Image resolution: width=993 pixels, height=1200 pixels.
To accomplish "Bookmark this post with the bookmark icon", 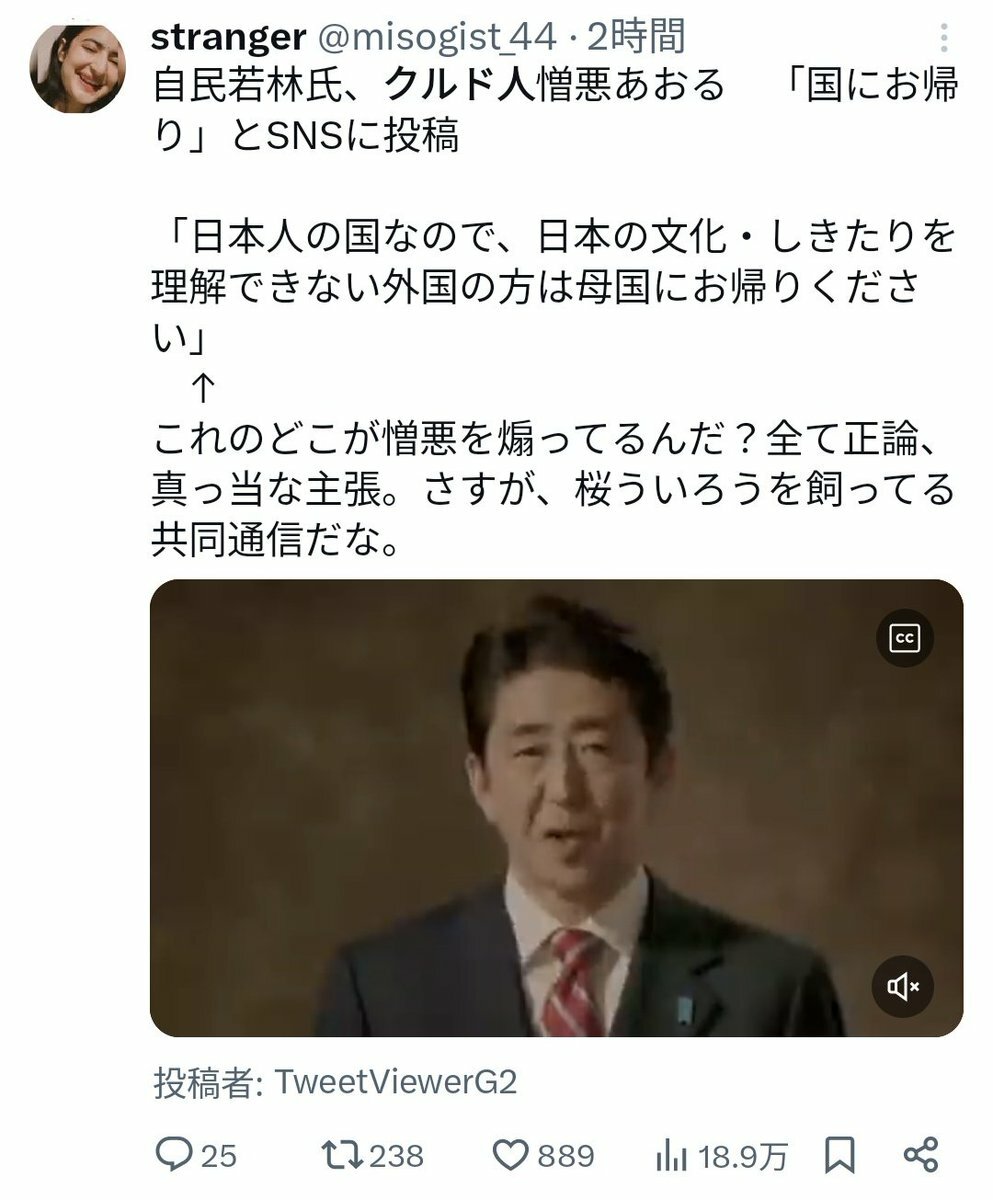I will [x=838, y=1156].
